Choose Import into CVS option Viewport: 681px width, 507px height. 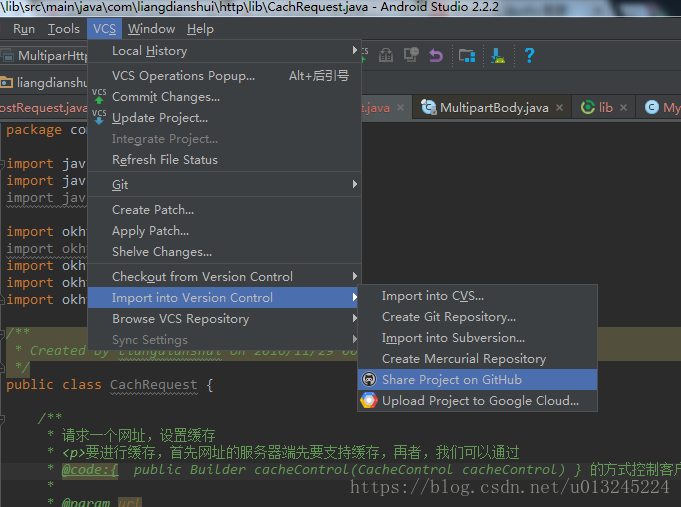(477, 296)
